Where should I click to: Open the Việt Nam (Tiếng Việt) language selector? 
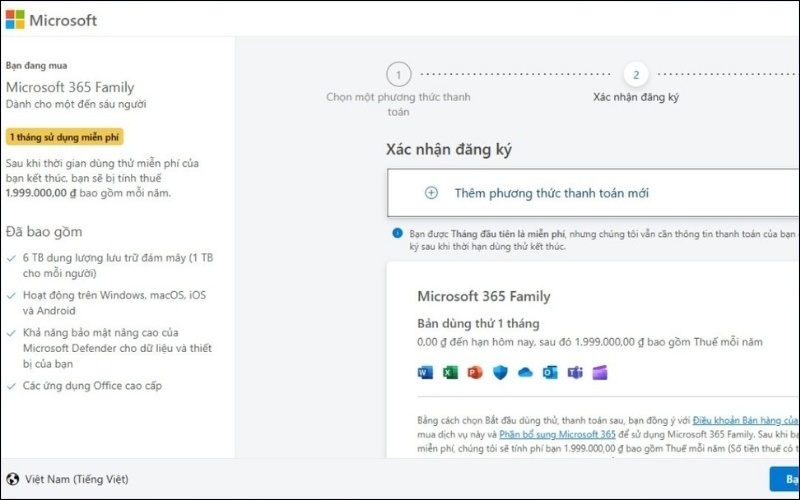pyautogui.click(x=76, y=479)
